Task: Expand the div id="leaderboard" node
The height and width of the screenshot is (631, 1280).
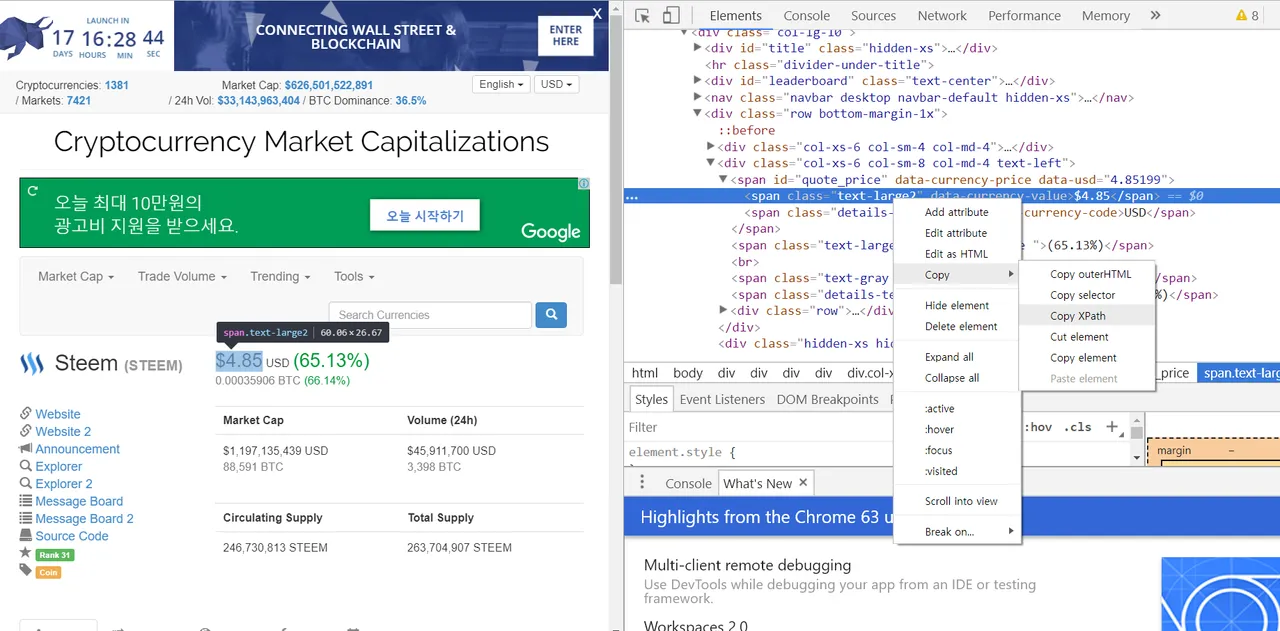Action: [x=698, y=81]
